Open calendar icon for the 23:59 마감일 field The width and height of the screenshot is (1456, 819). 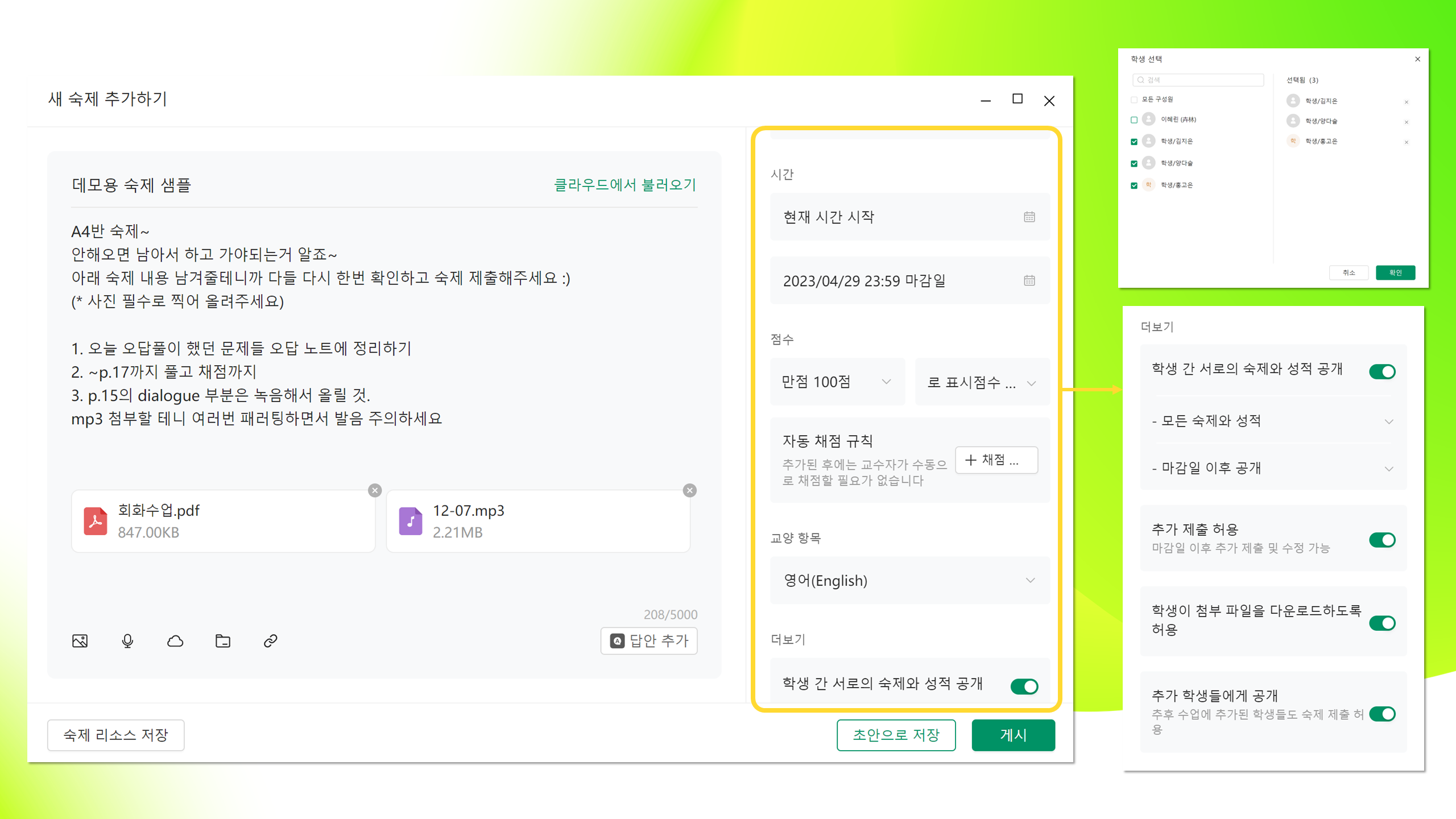[1029, 280]
